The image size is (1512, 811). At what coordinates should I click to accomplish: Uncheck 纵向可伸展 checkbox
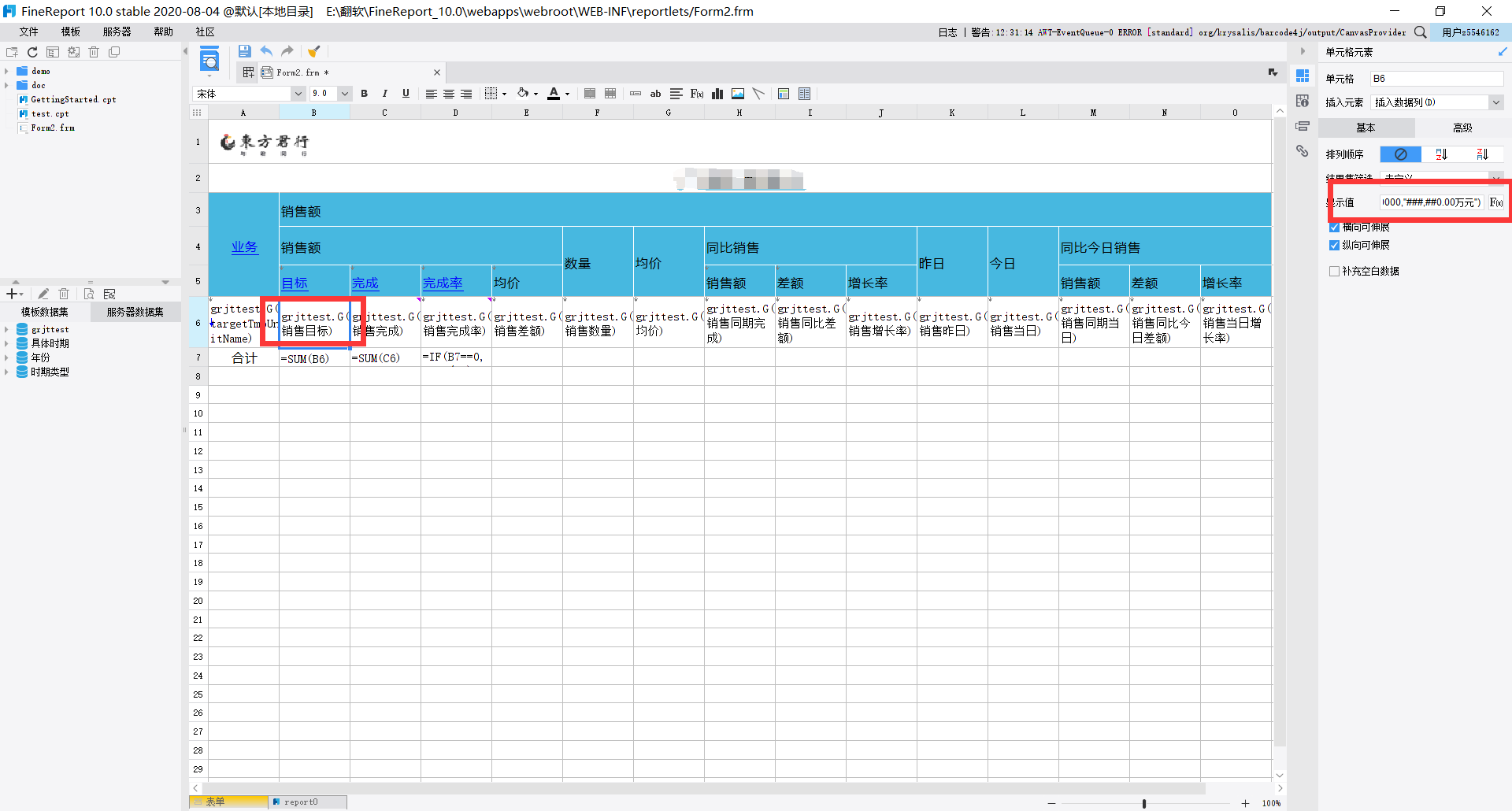[1334, 246]
